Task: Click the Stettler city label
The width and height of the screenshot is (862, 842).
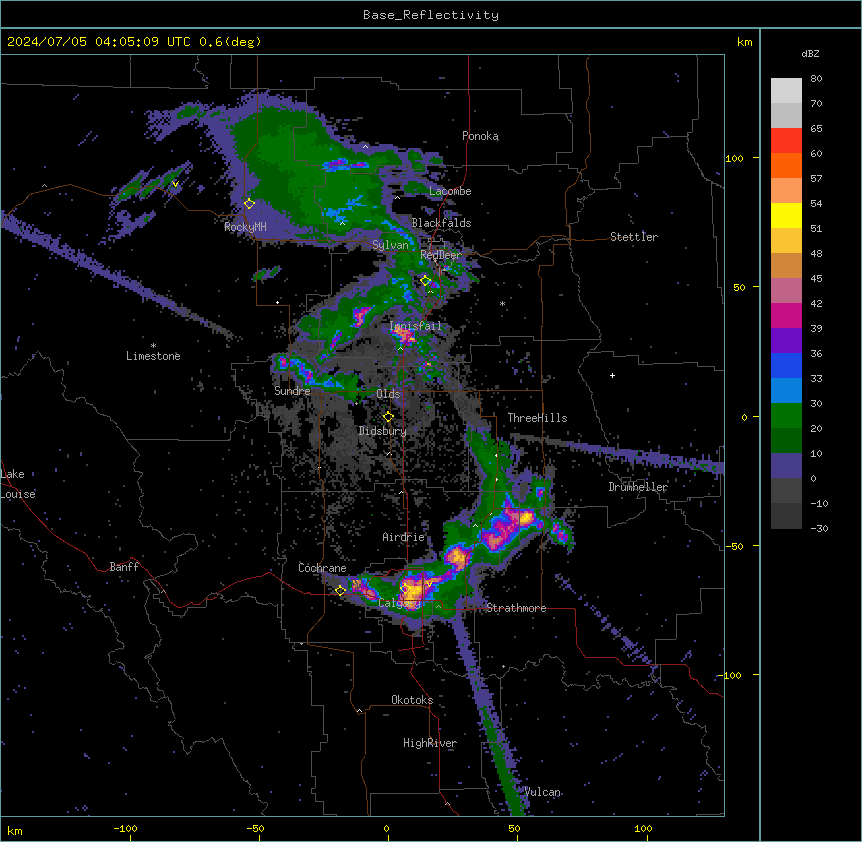Action: pyautogui.click(x=634, y=237)
